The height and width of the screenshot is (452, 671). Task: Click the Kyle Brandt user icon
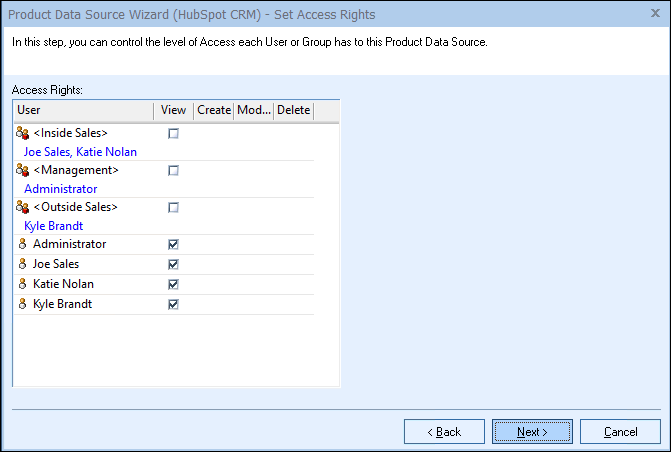[23, 304]
